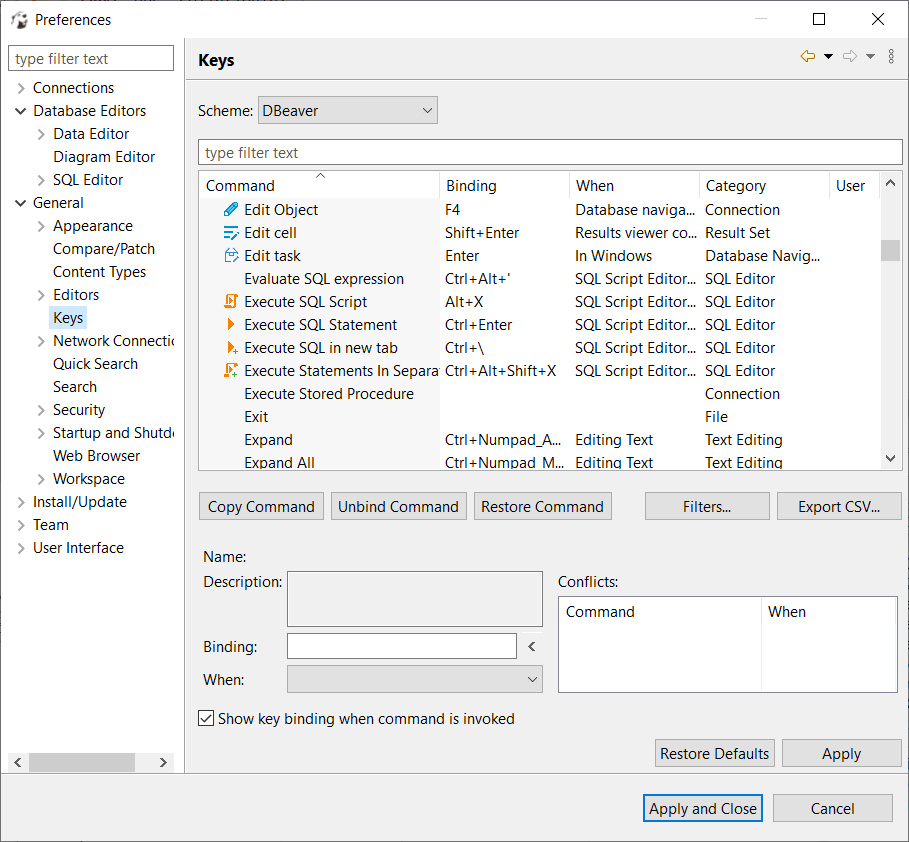Select the Execute Stored Procedure row

(539, 394)
